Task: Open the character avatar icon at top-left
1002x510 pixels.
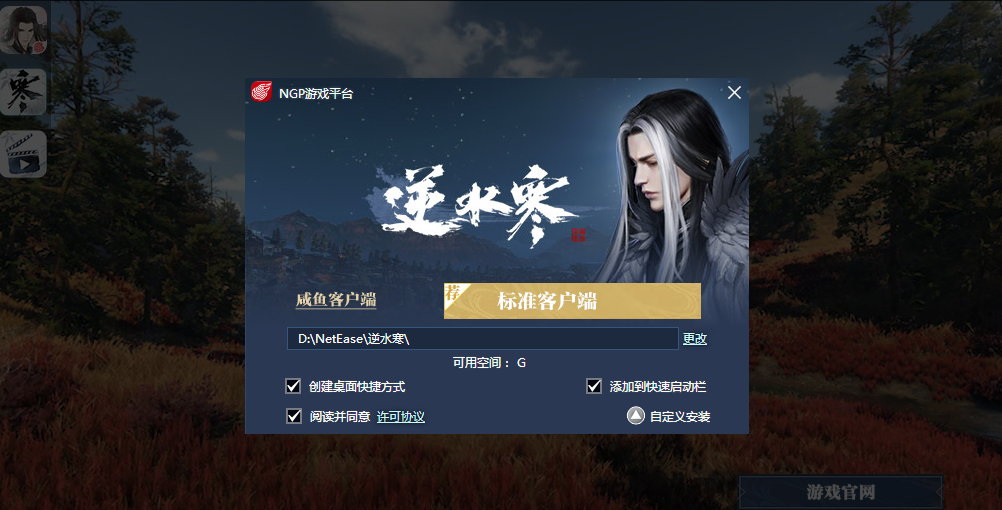Action: tap(24, 30)
